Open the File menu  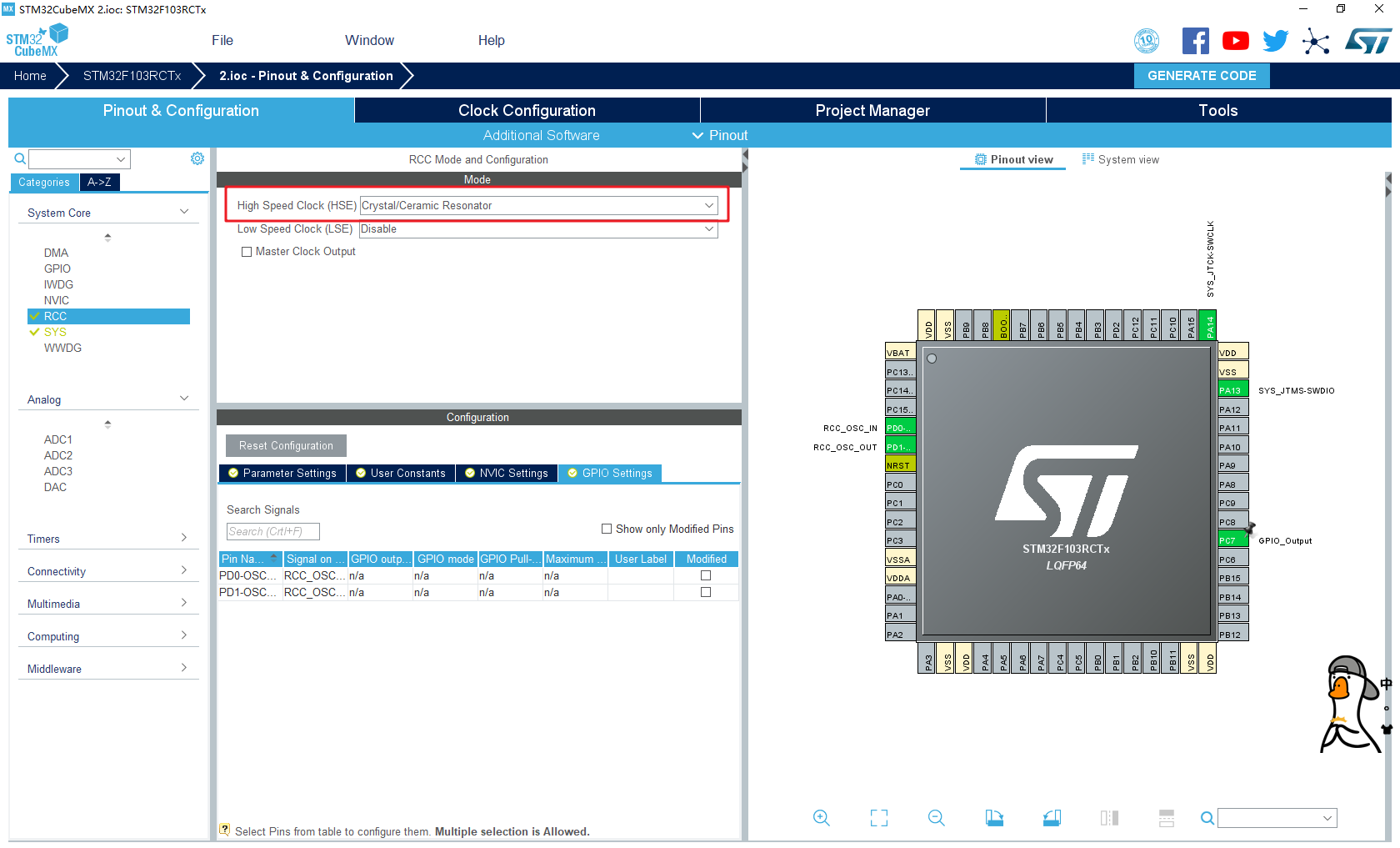(222, 40)
